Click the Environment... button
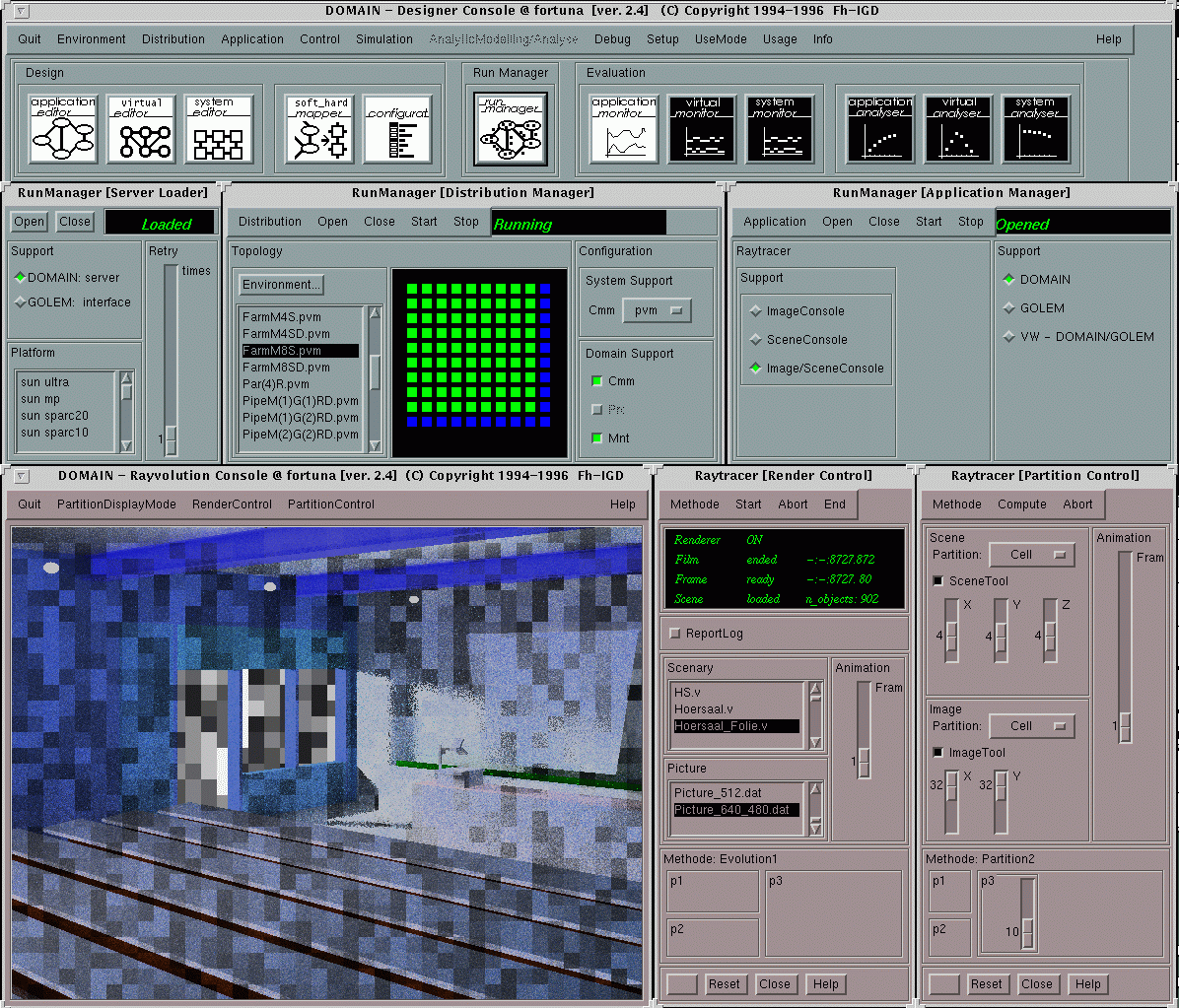This screenshot has height=1008, width=1179. [x=281, y=285]
